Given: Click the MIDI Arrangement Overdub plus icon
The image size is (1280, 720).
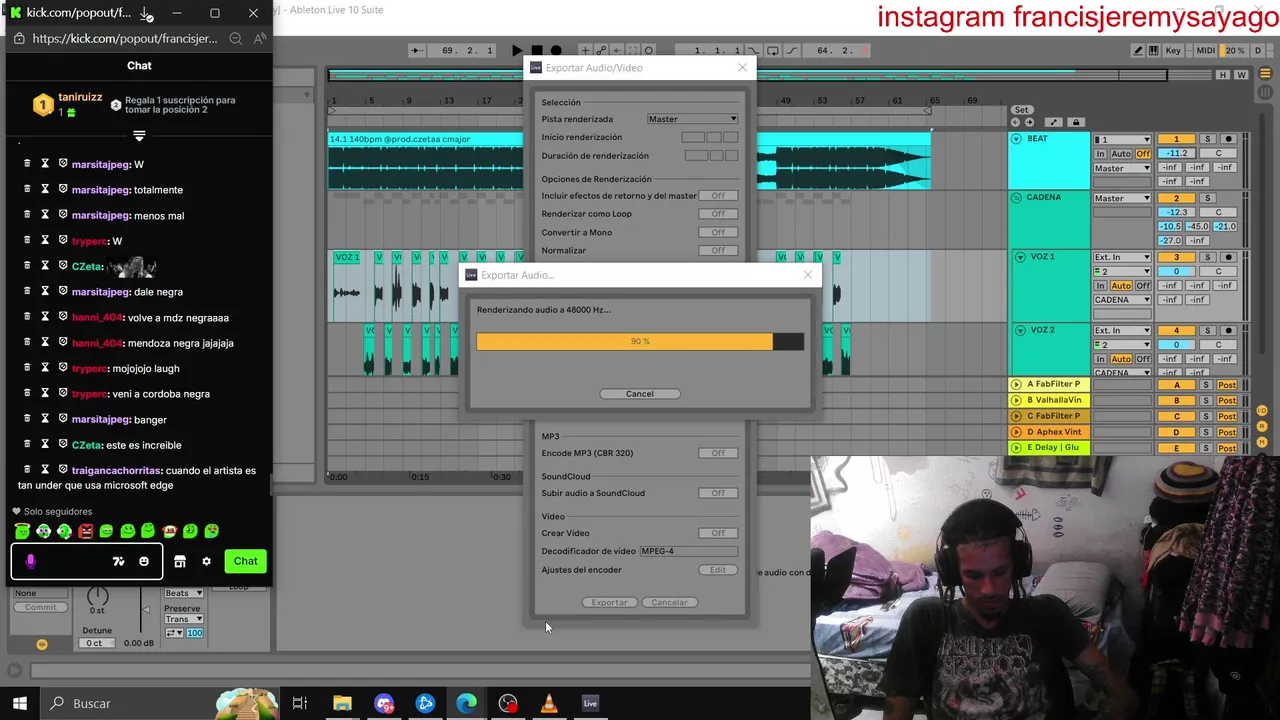Looking at the screenshot, I should [586, 51].
